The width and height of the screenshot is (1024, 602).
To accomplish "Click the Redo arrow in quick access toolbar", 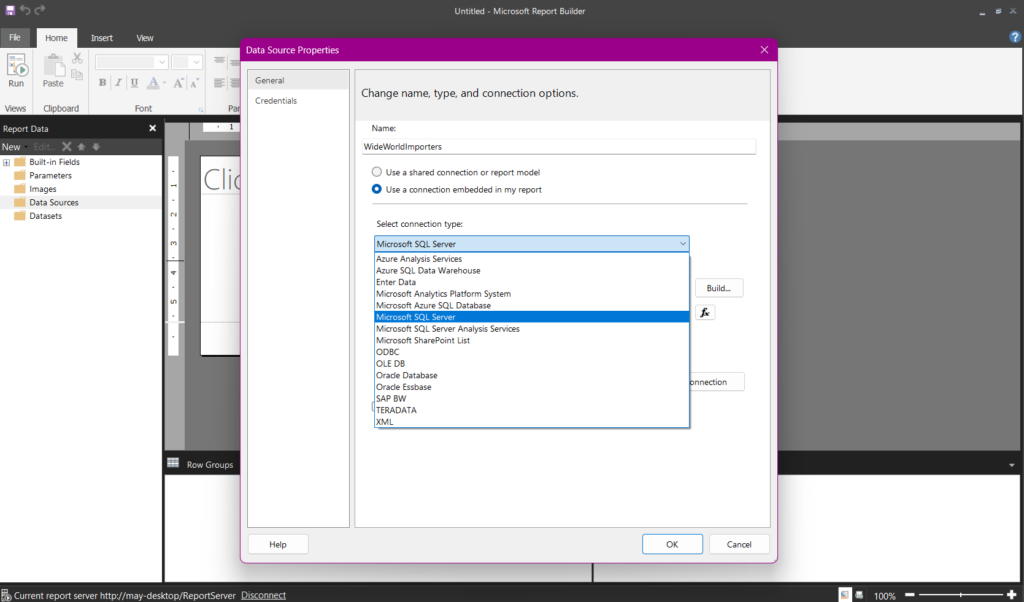I will coord(40,10).
